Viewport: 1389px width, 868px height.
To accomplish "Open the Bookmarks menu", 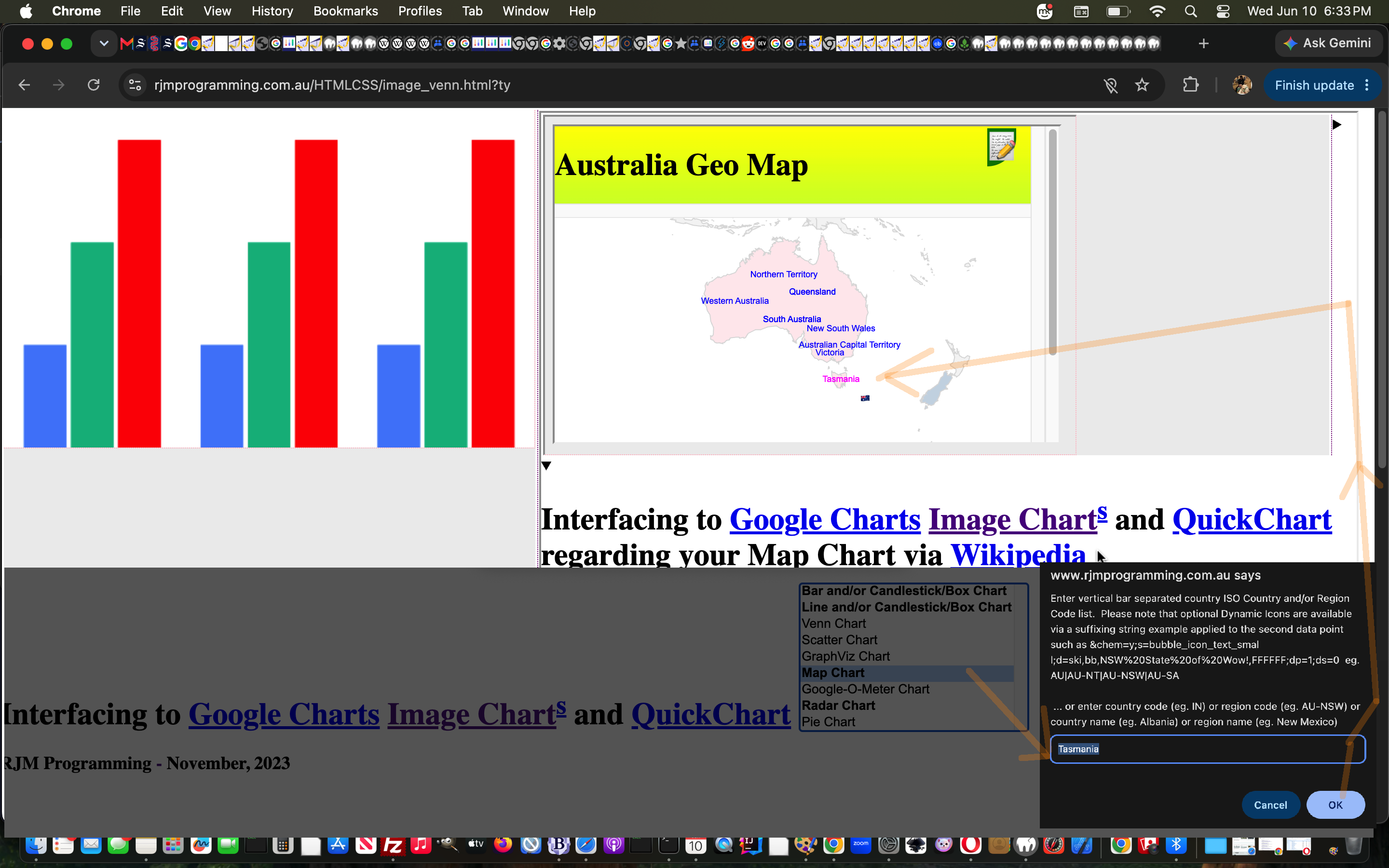I will pyautogui.click(x=345, y=12).
